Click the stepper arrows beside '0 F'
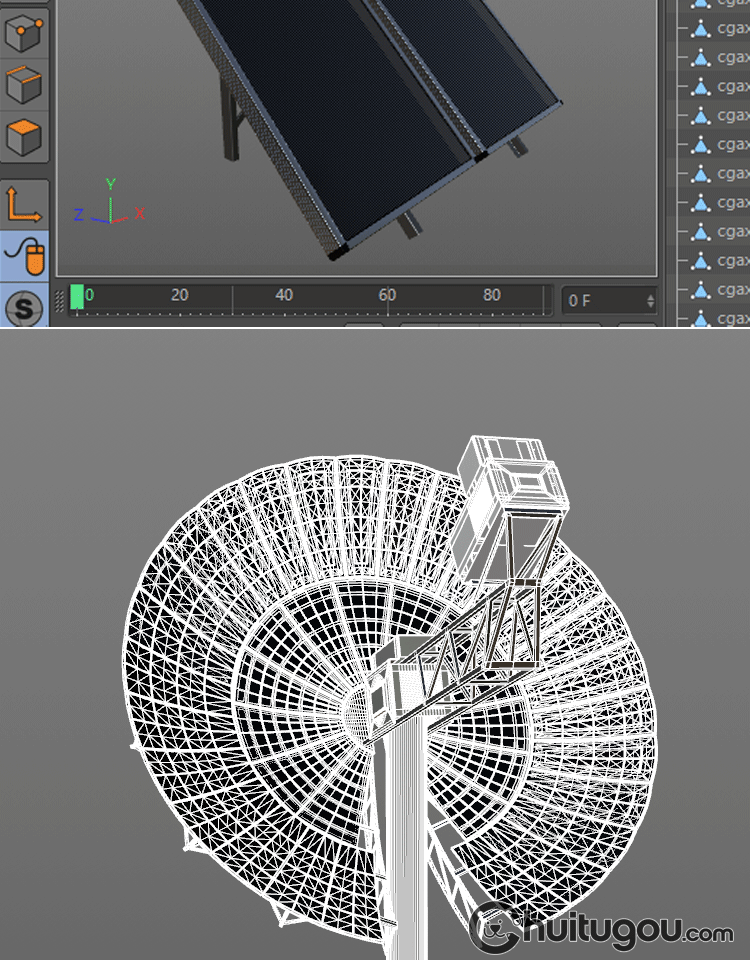The width and height of the screenshot is (750, 960). [x=651, y=300]
